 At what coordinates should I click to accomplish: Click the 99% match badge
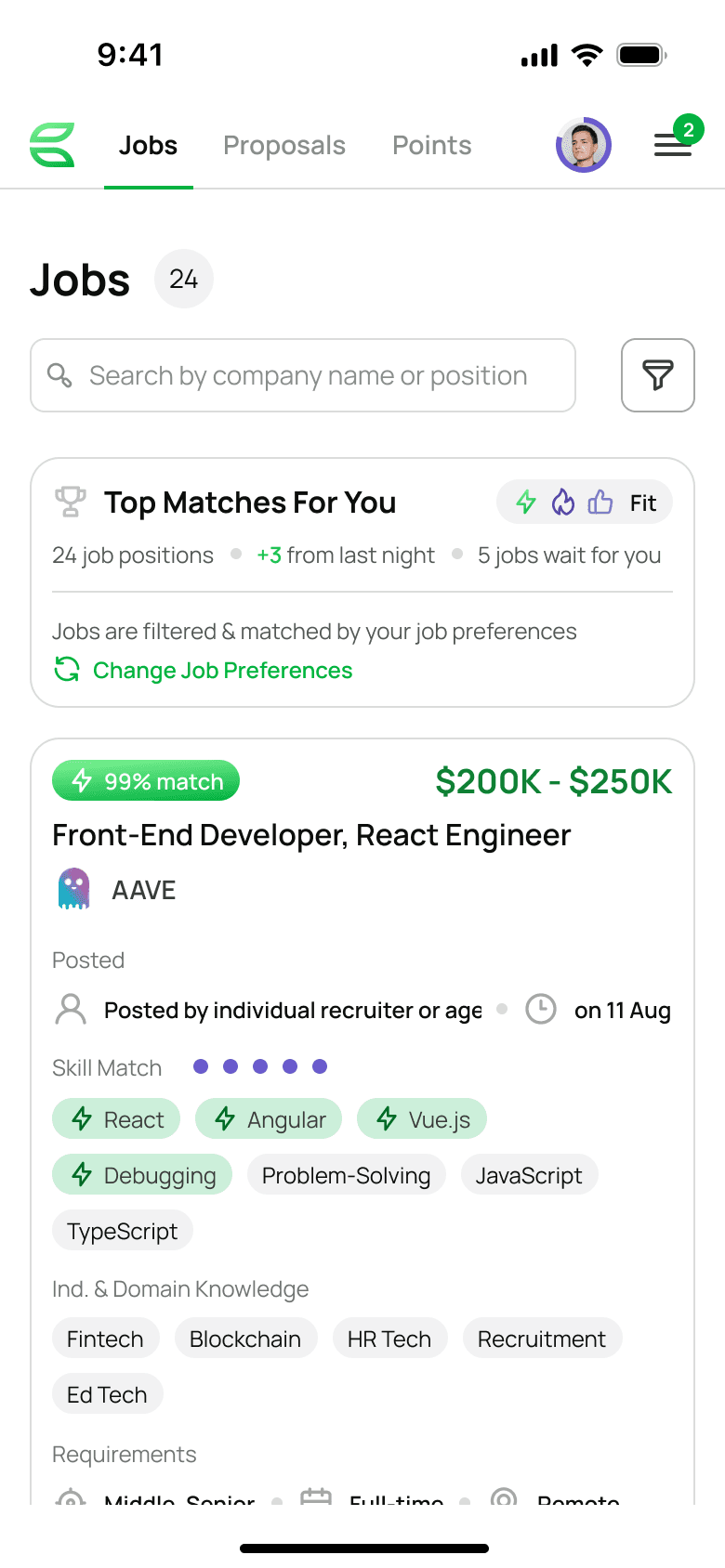[x=146, y=781]
